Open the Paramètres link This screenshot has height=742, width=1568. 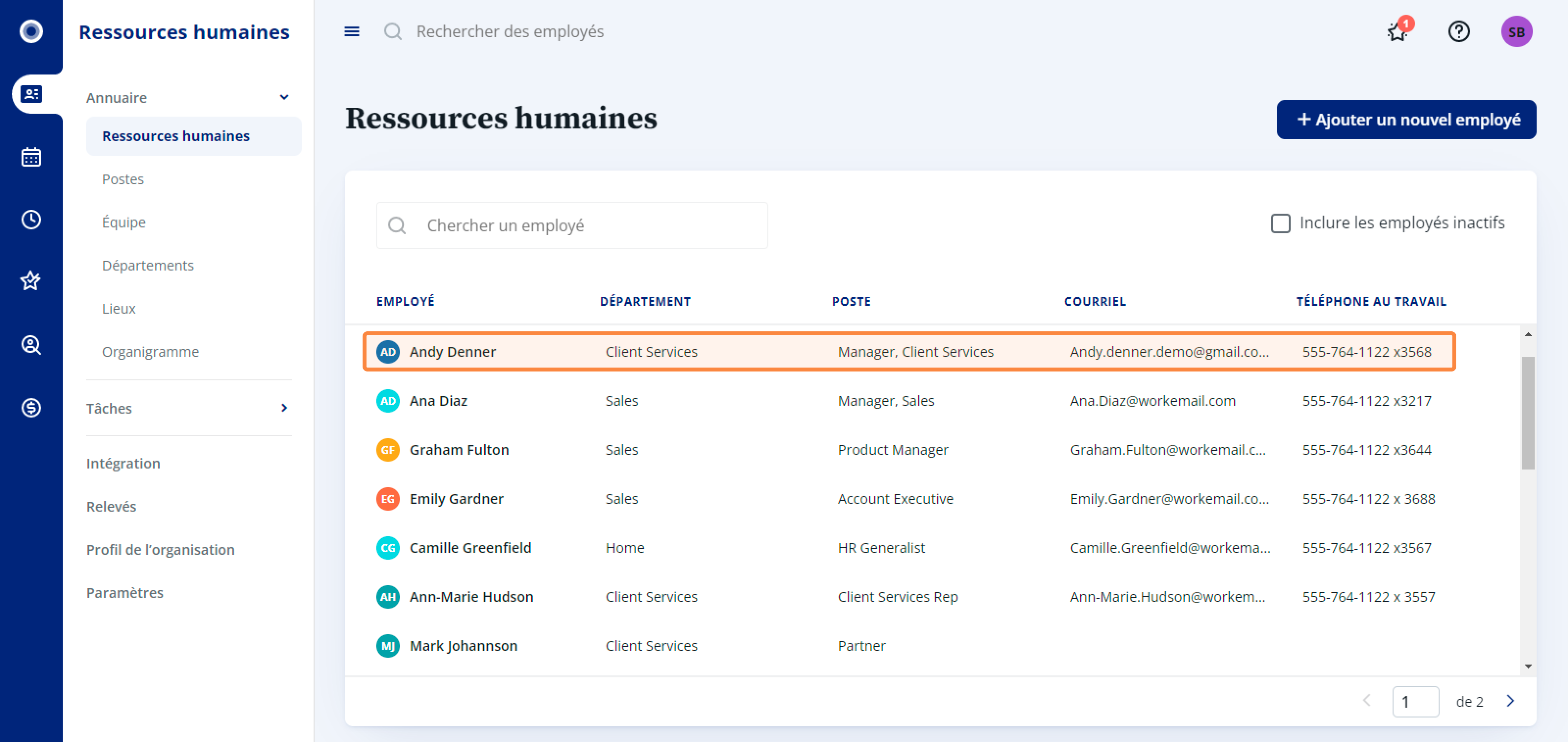(125, 593)
